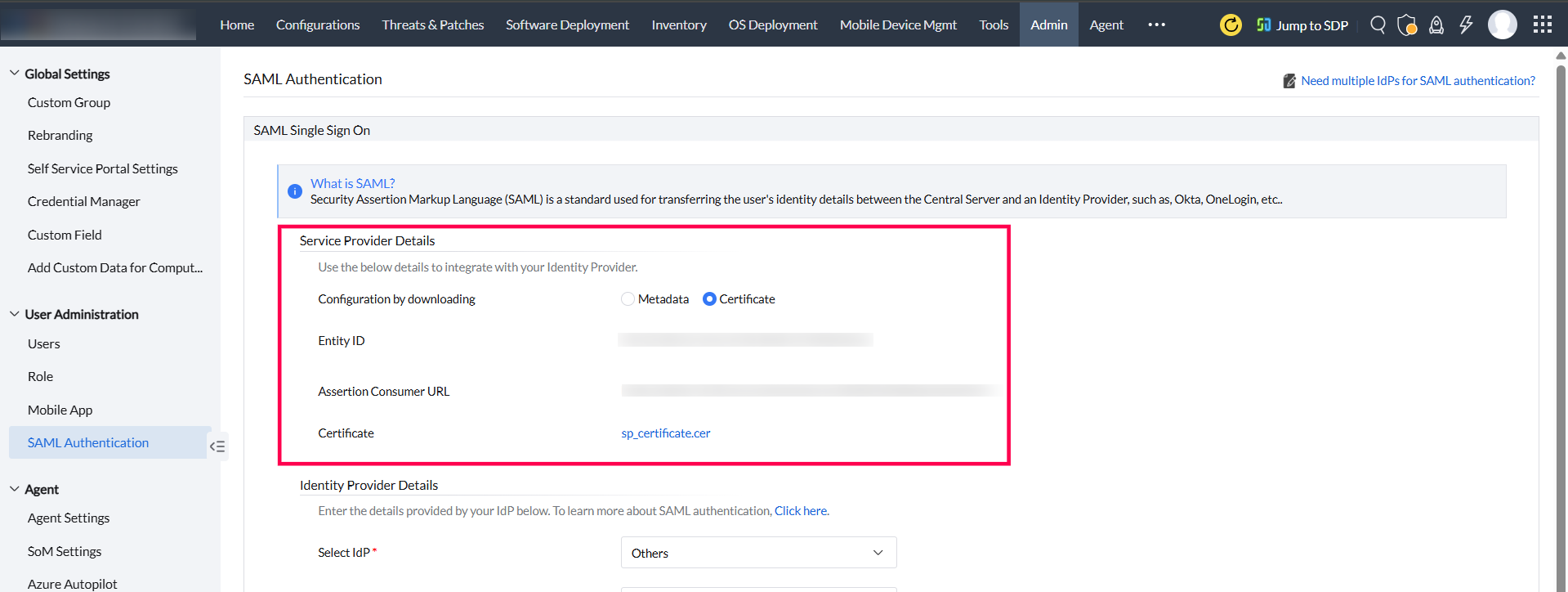Open the rocket icon in top bar
This screenshot has height=592, width=1568.
(x=1436, y=25)
